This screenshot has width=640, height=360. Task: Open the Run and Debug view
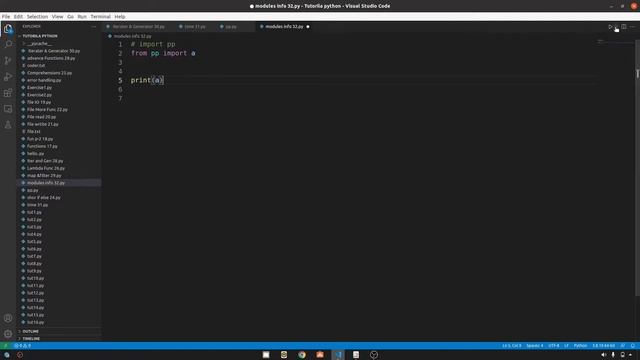[8, 77]
